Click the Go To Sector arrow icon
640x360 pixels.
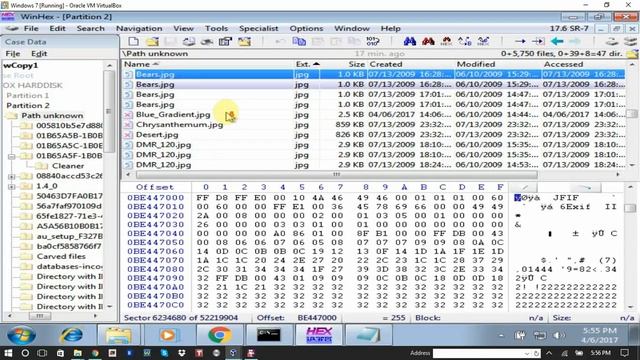click(x=538, y=41)
